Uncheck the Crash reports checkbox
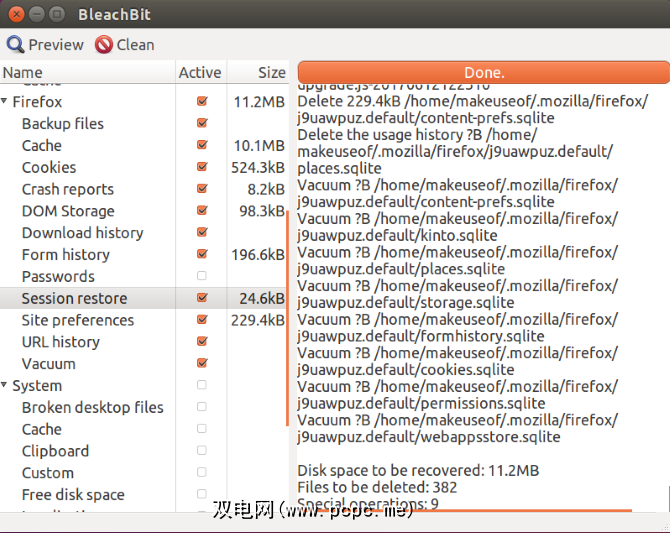The width and height of the screenshot is (670, 533). point(202,188)
